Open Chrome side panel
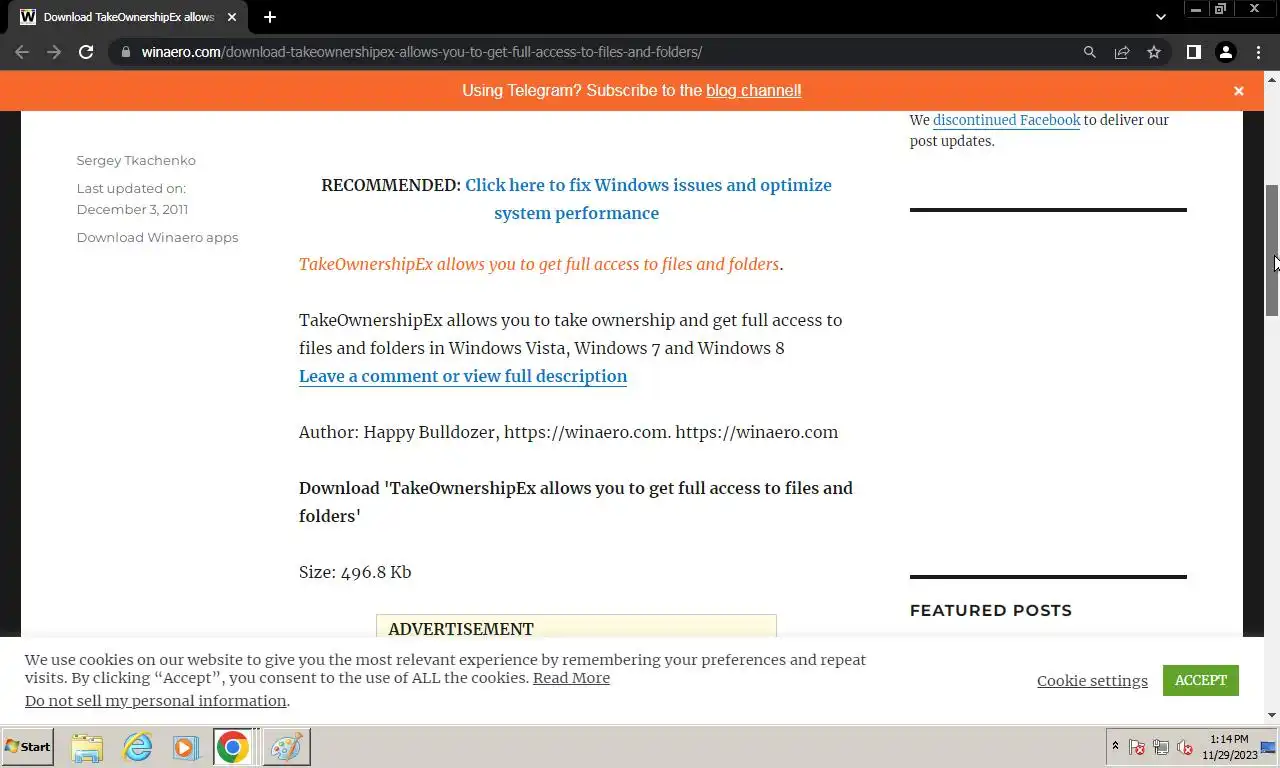The width and height of the screenshot is (1280, 768). (1193, 52)
